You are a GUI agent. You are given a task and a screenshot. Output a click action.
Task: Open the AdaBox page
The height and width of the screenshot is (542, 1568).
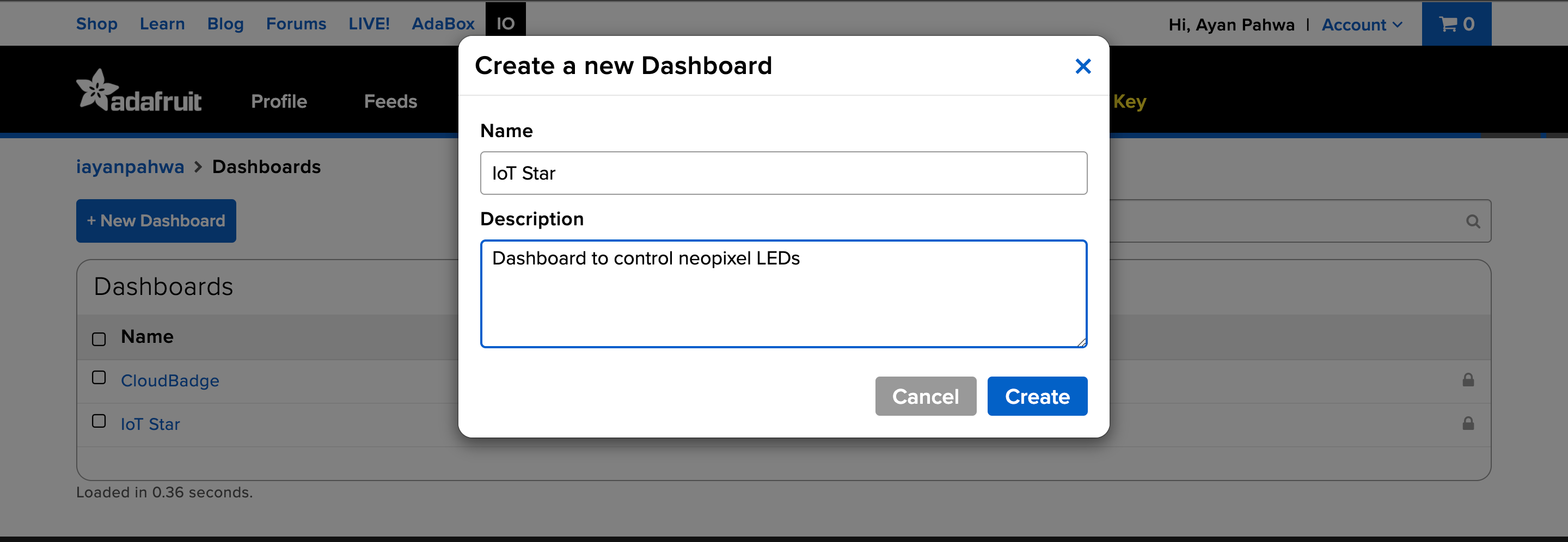(444, 23)
